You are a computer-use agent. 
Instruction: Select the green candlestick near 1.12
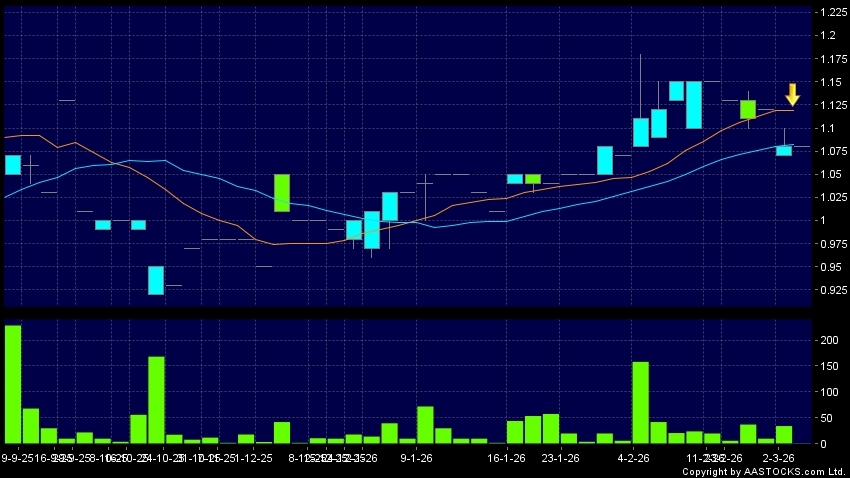748,109
